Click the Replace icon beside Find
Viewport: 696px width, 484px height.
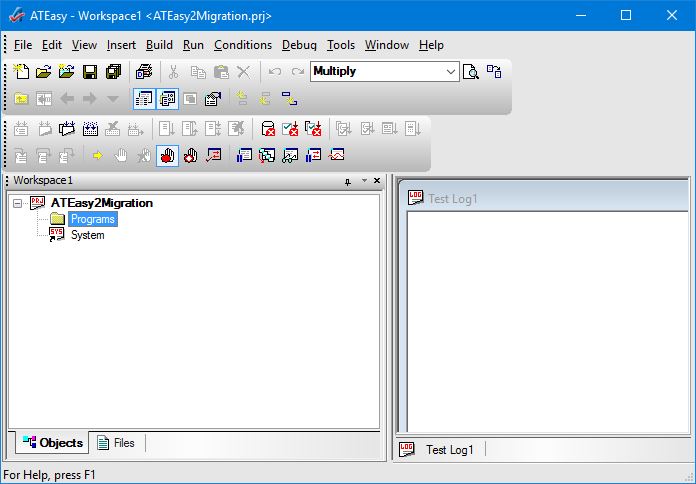pyautogui.click(x=494, y=71)
